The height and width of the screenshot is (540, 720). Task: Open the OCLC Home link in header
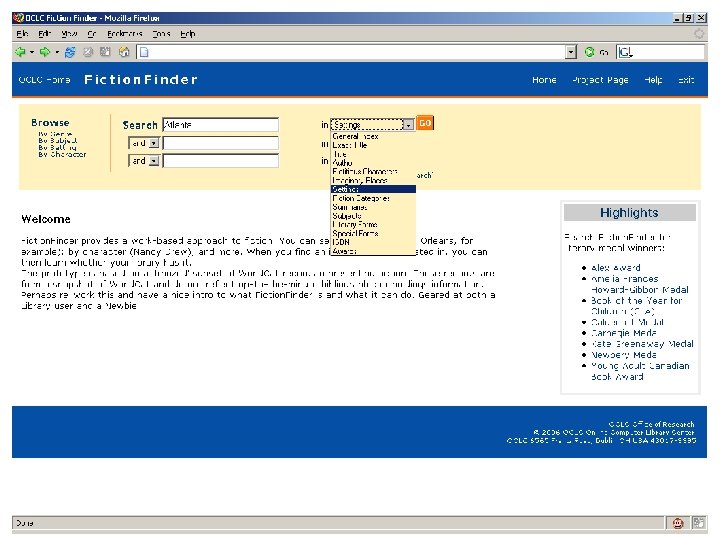coord(44,80)
